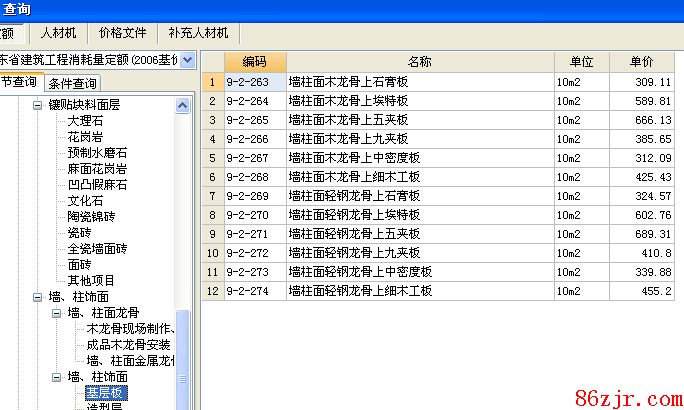Select 花岗岩 tree item
This screenshot has width=684, height=410.
coord(85,137)
